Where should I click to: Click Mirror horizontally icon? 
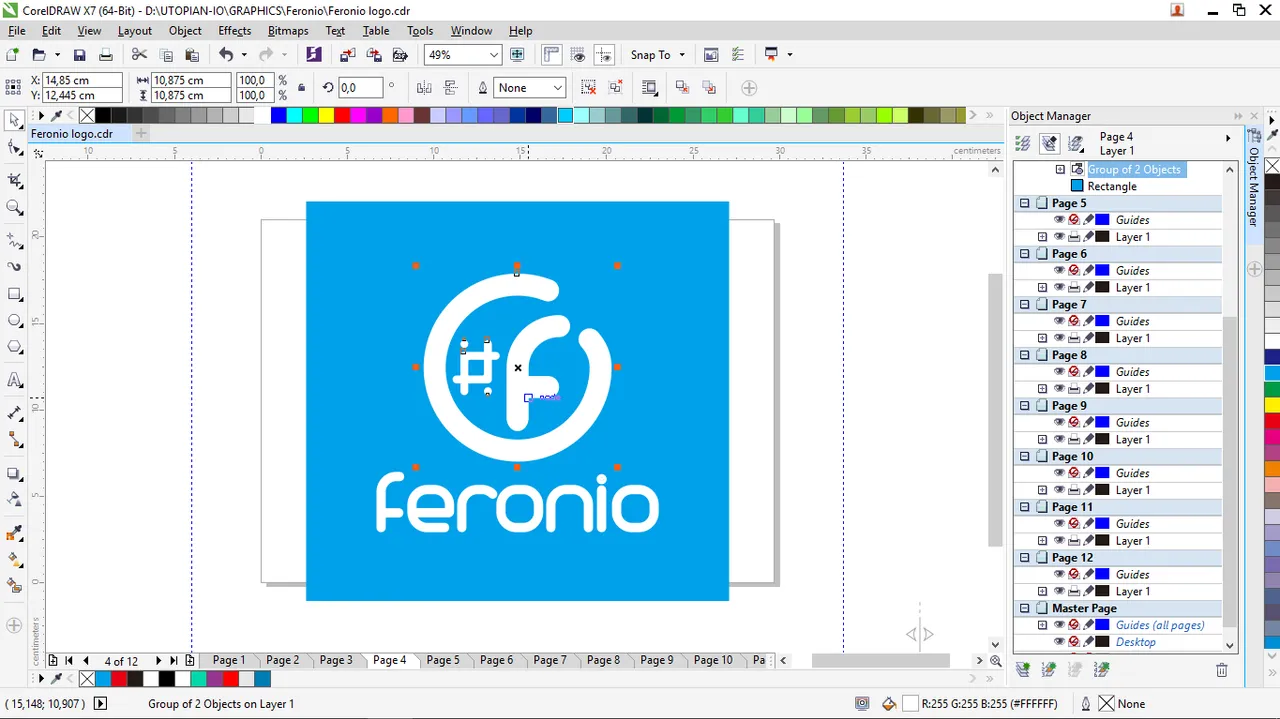pyautogui.click(x=424, y=88)
